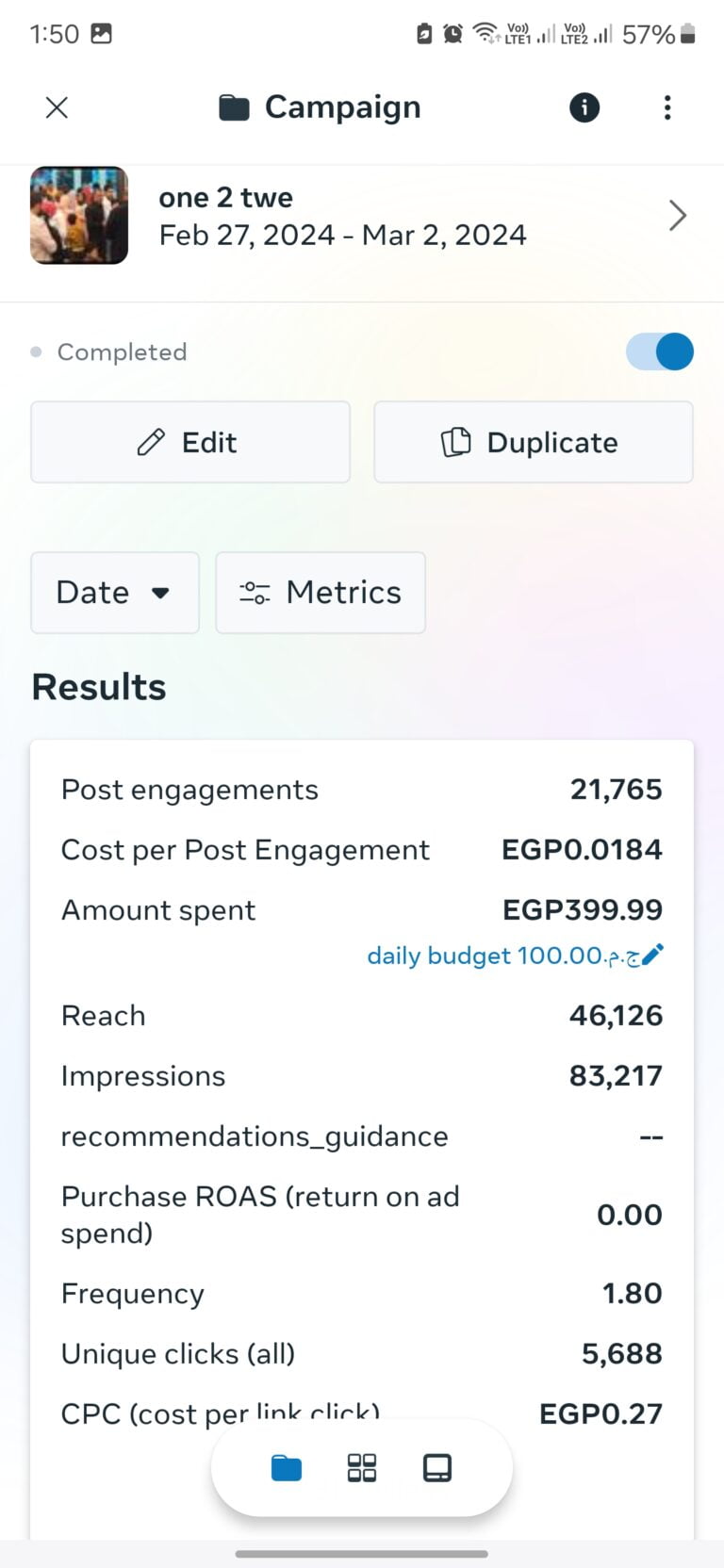Image resolution: width=724 pixels, height=1568 pixels.
Task: Tap the info icon beside Campaign title
Action: pyautogui.click(x=584, y=107)
